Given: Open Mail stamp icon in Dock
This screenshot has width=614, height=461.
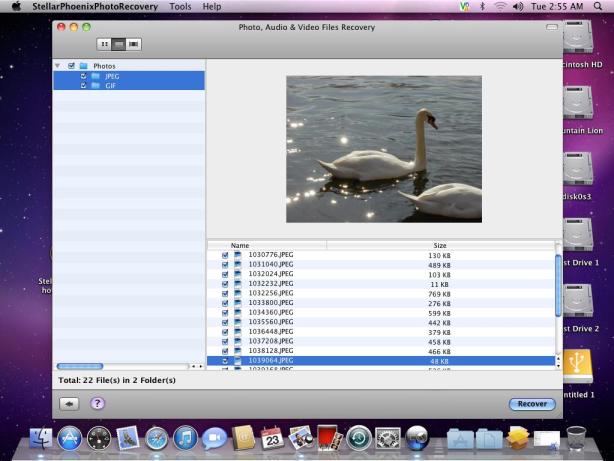Looking at the screenshot, I should tap(128, 438).
